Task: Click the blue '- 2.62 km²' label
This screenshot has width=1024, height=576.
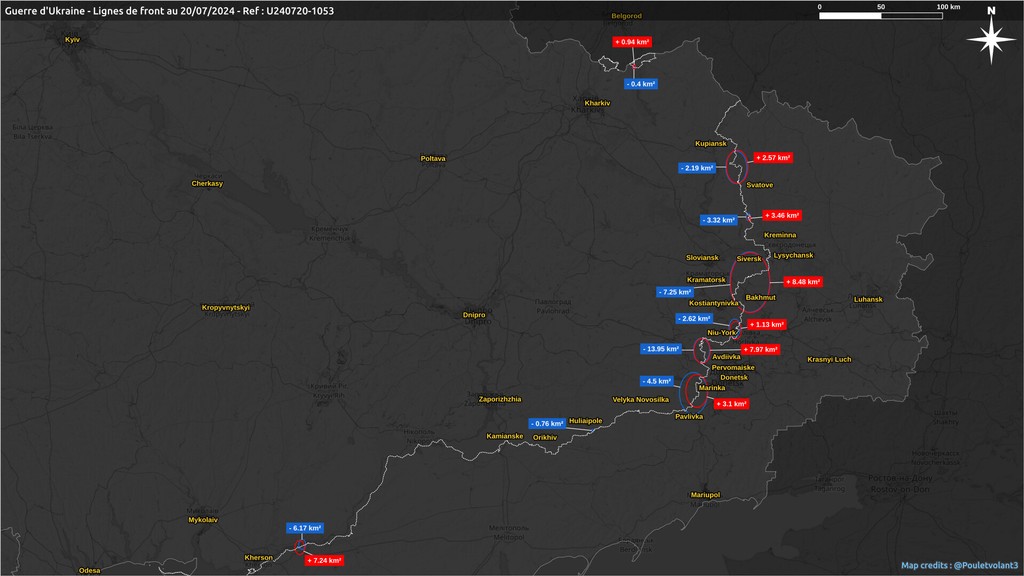Action: (694, 319)
